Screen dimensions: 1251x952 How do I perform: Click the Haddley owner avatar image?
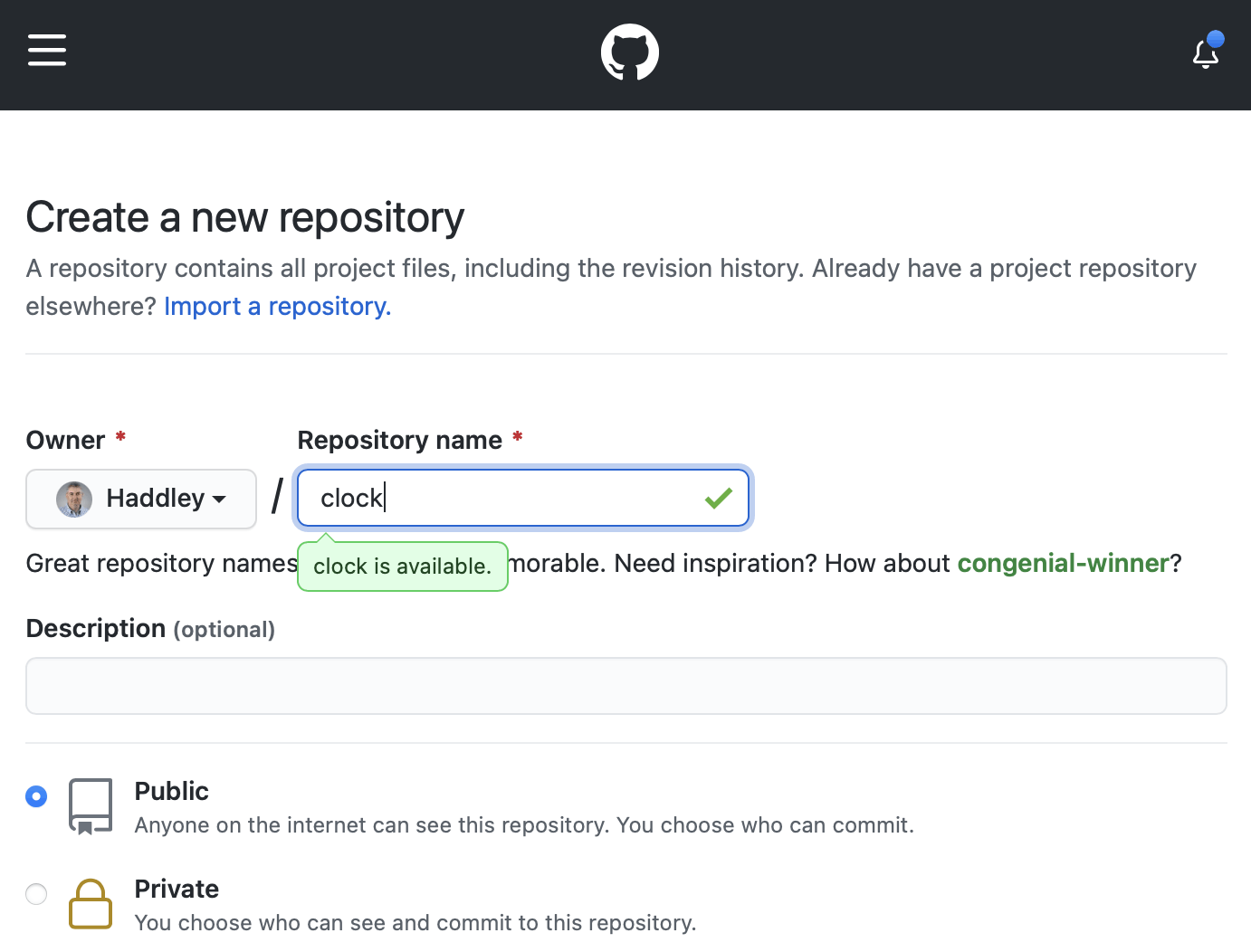click(74, 499)
